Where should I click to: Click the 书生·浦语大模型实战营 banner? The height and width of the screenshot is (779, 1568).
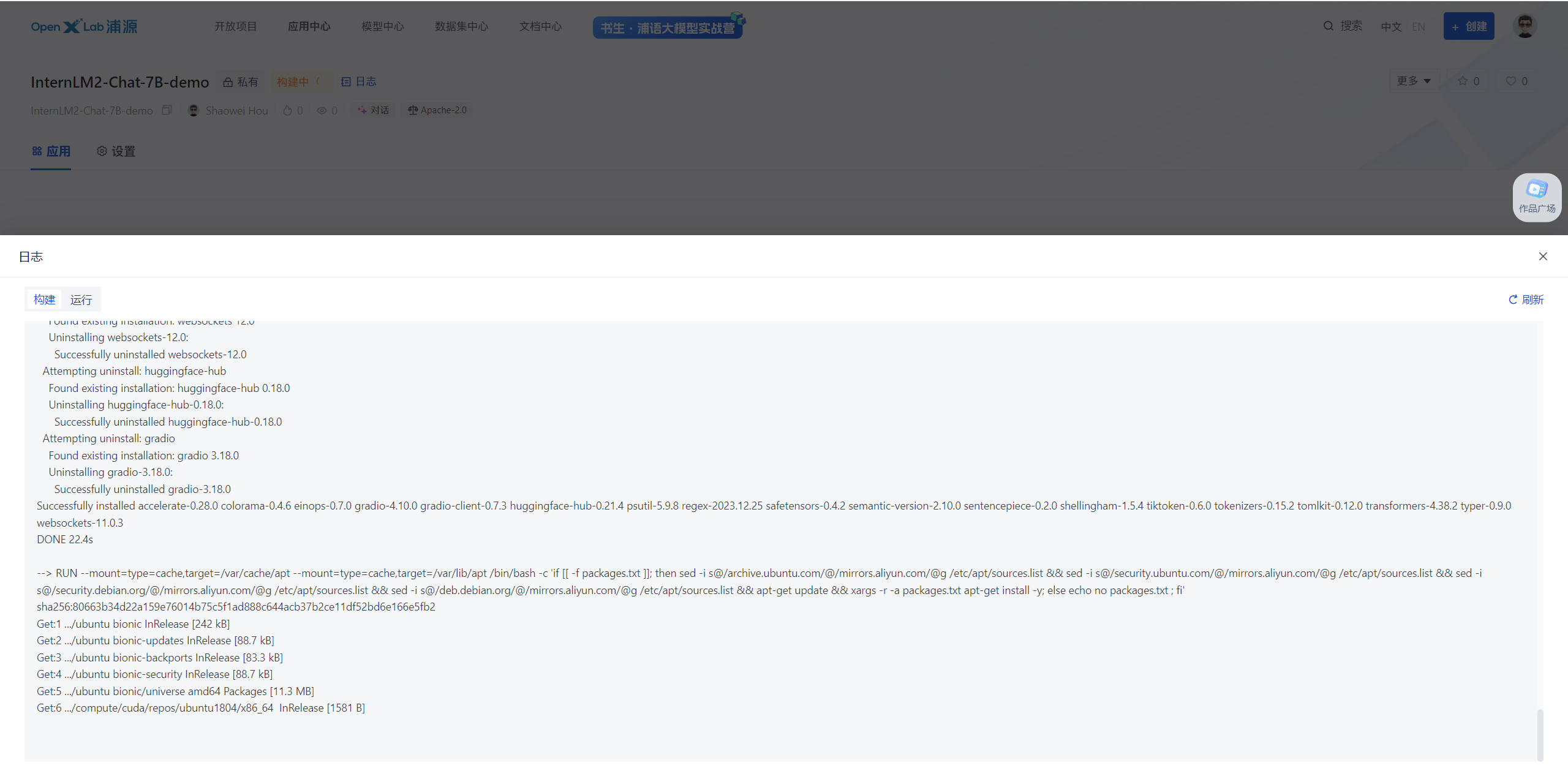[668, 28]
